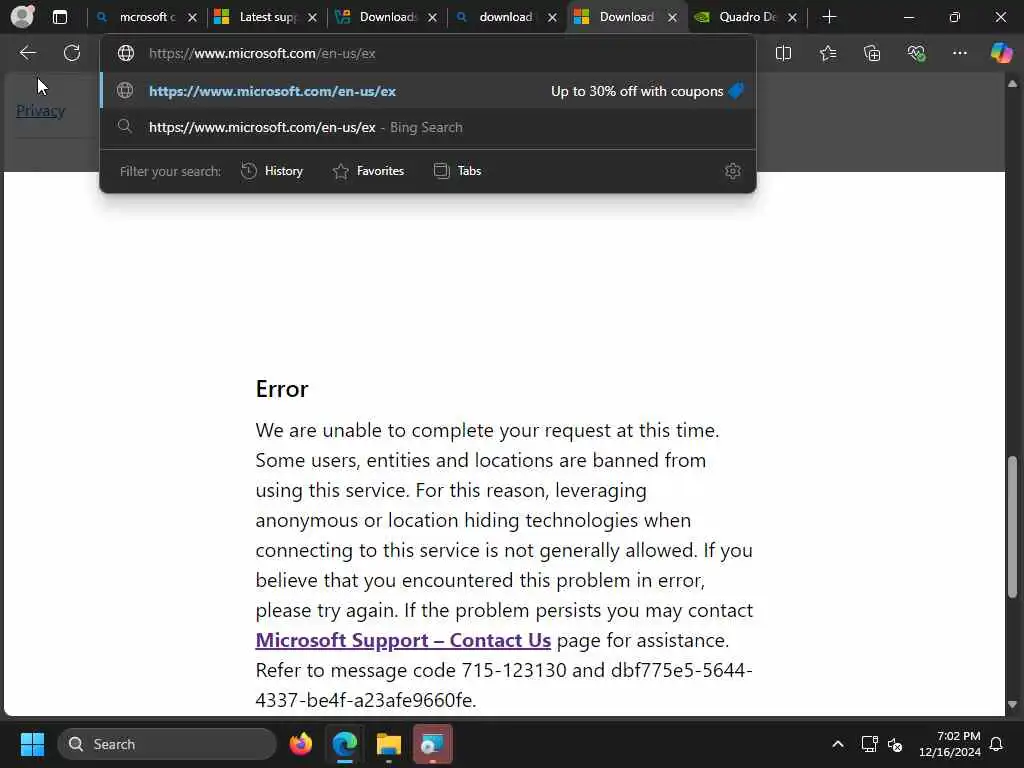Open Collections icon in toolbar
1024x768 pixels.
click(x=872, y=54)
